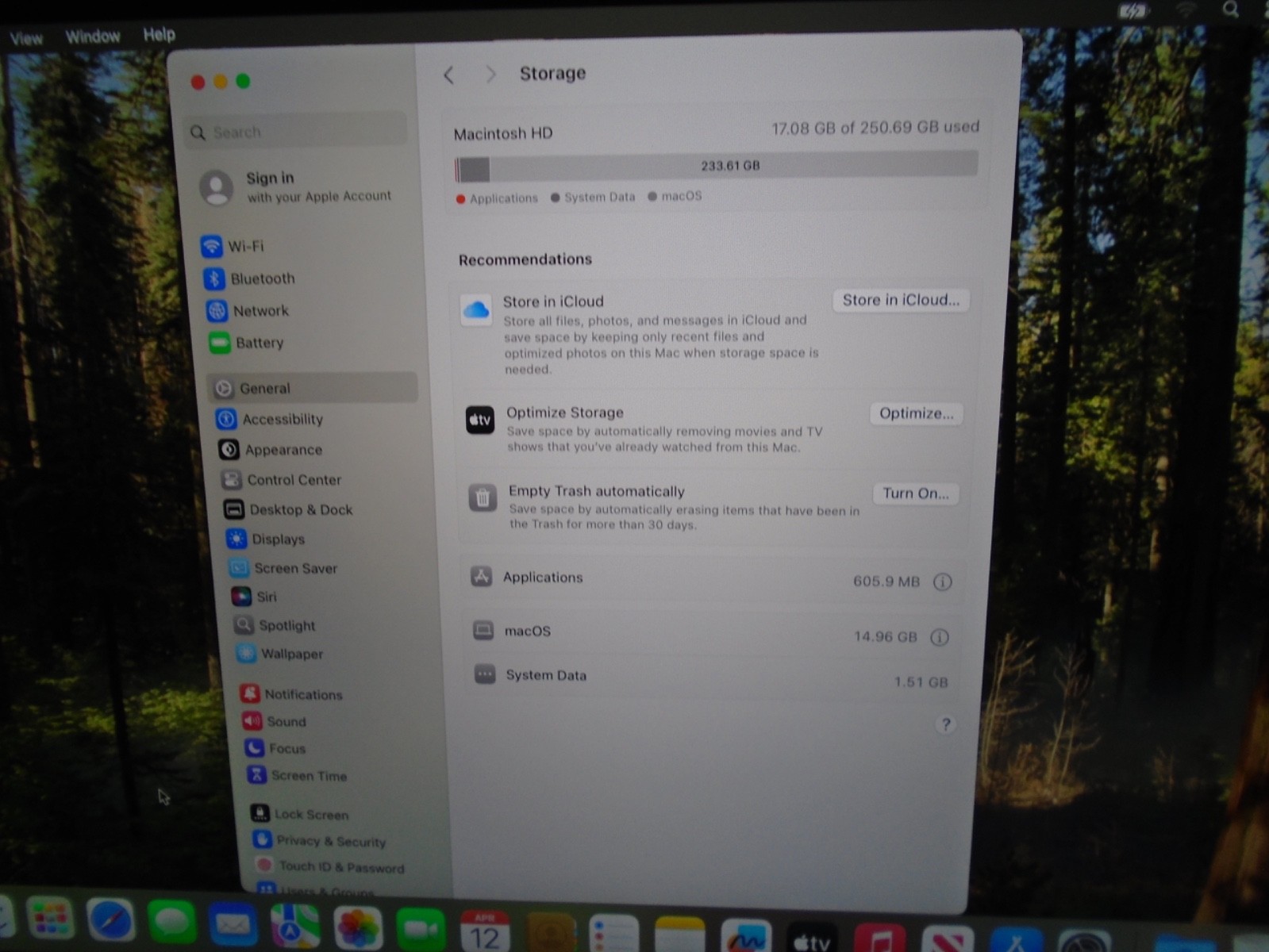Launch FaceTime from the Dock
Image resolution: width=1269 pixels, height=952 pixels.
click(x=421, y=930)
